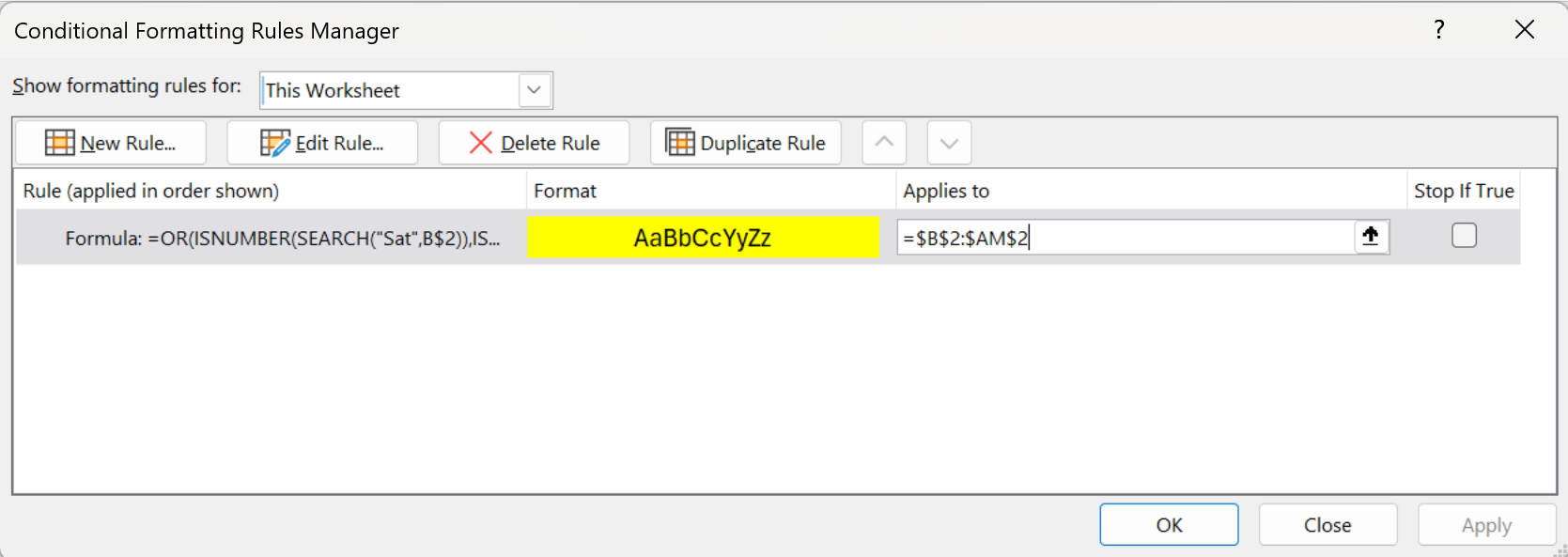The height and width of the screenshot is (557, 1568).
Task: Select the Formula rule row text
Action: (x=283, y=239)
